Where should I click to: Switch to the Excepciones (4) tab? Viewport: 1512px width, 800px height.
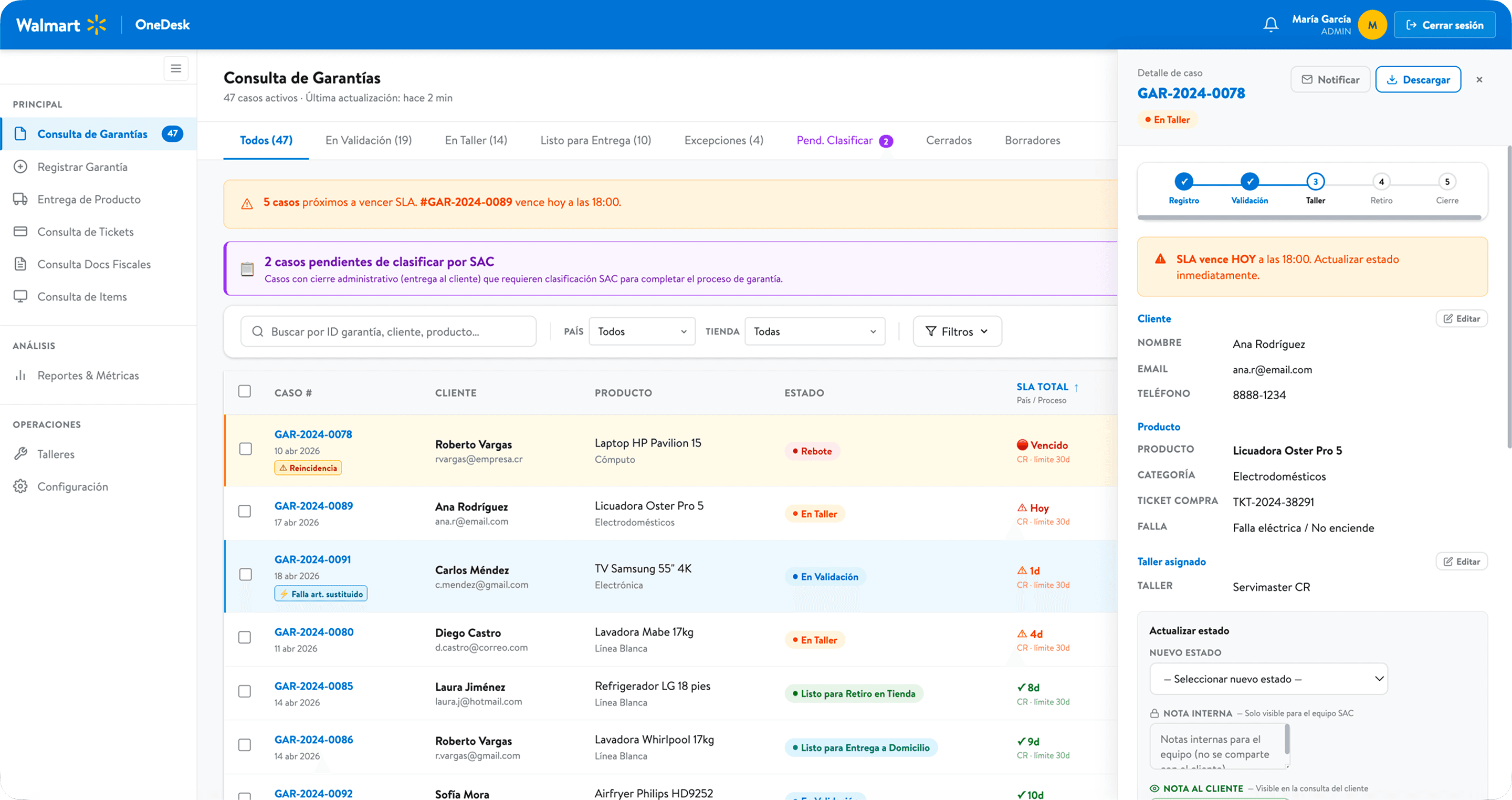[x=724, y=140]
